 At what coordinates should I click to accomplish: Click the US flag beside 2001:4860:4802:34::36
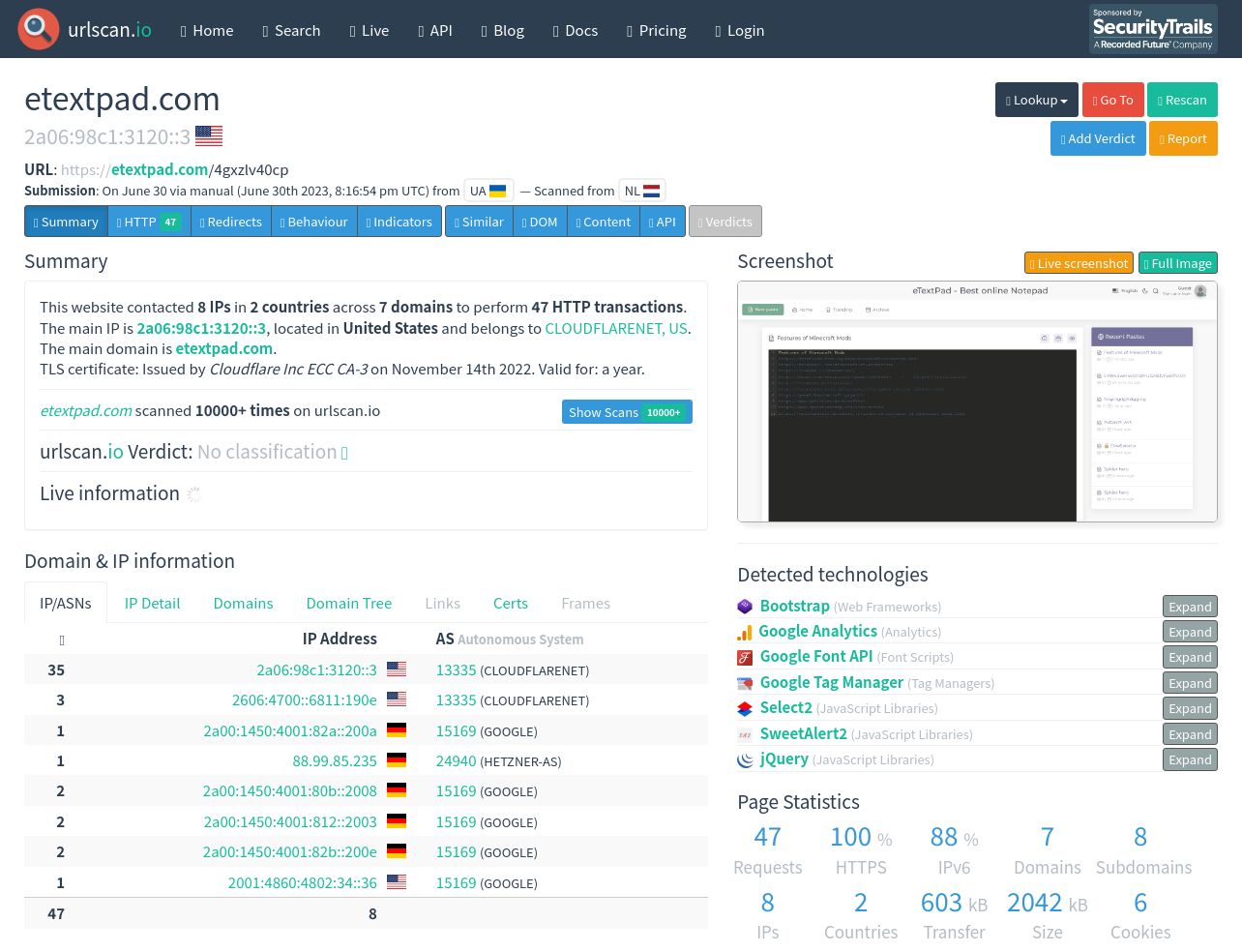397,882
